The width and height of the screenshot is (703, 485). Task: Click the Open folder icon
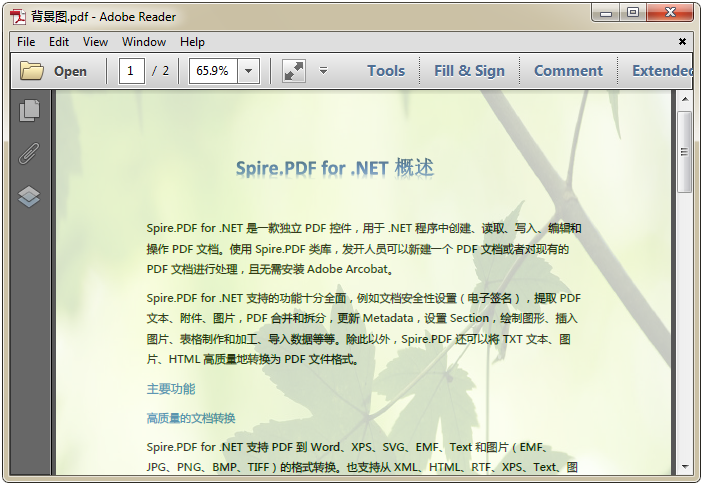coord(32,71)
